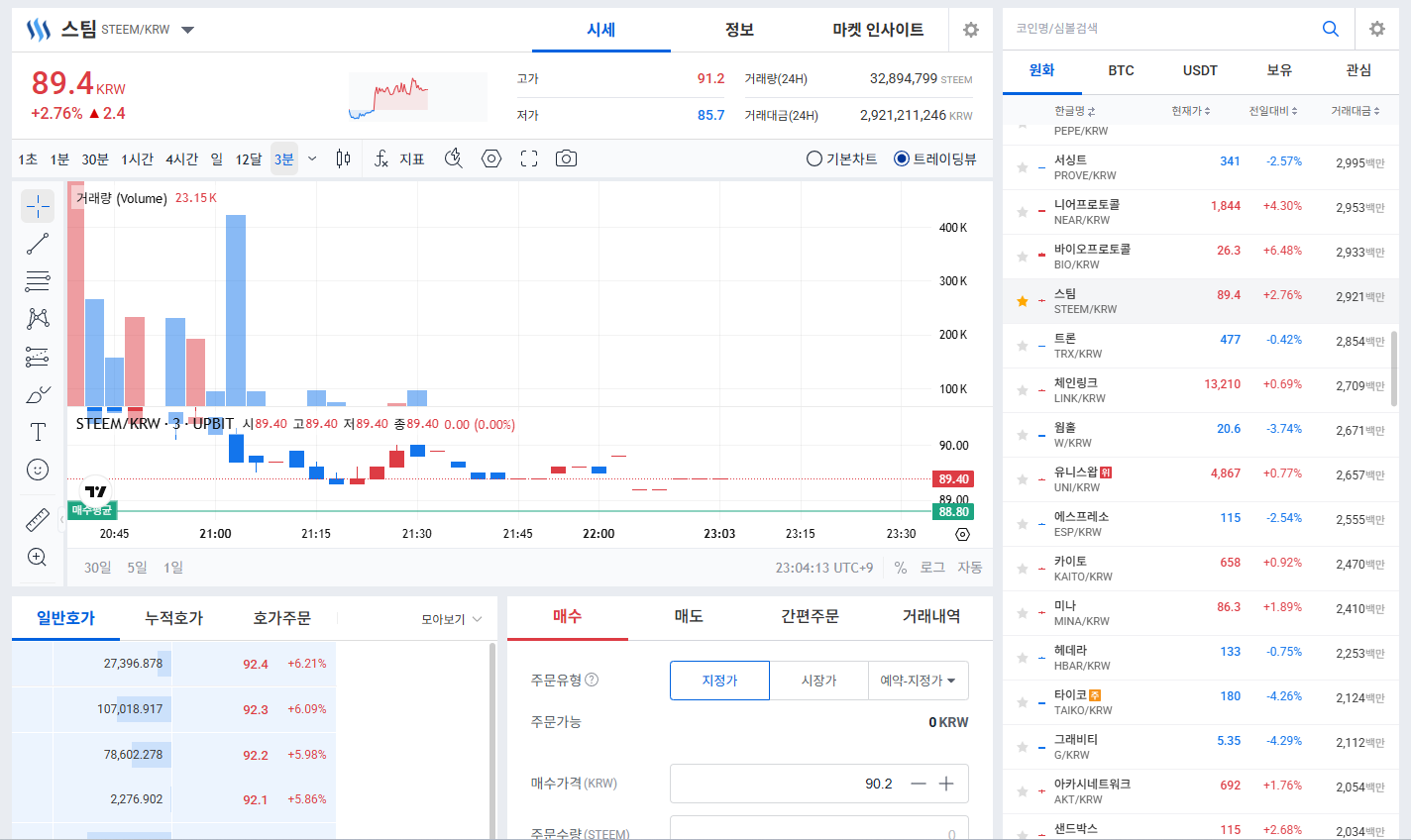Focus the 코인명/심볼검색 search field
The height and width of the screenshot is (840, 1411).
click(x=1159, y=29)
